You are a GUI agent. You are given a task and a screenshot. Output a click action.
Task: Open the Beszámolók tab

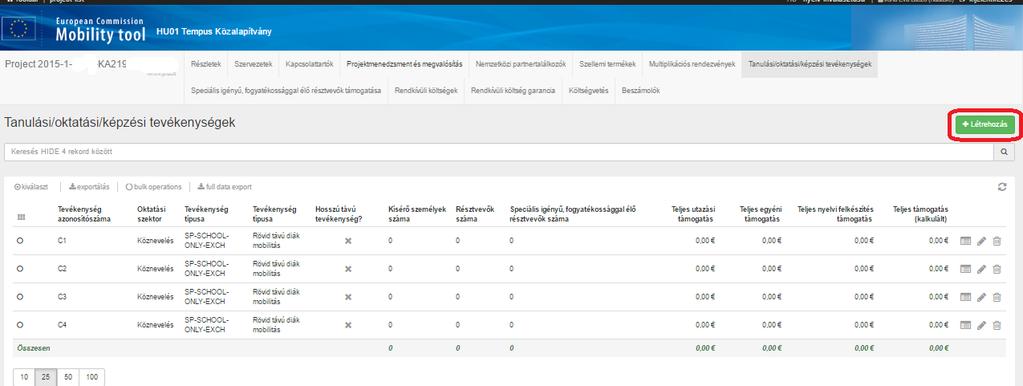click(641, 91)
